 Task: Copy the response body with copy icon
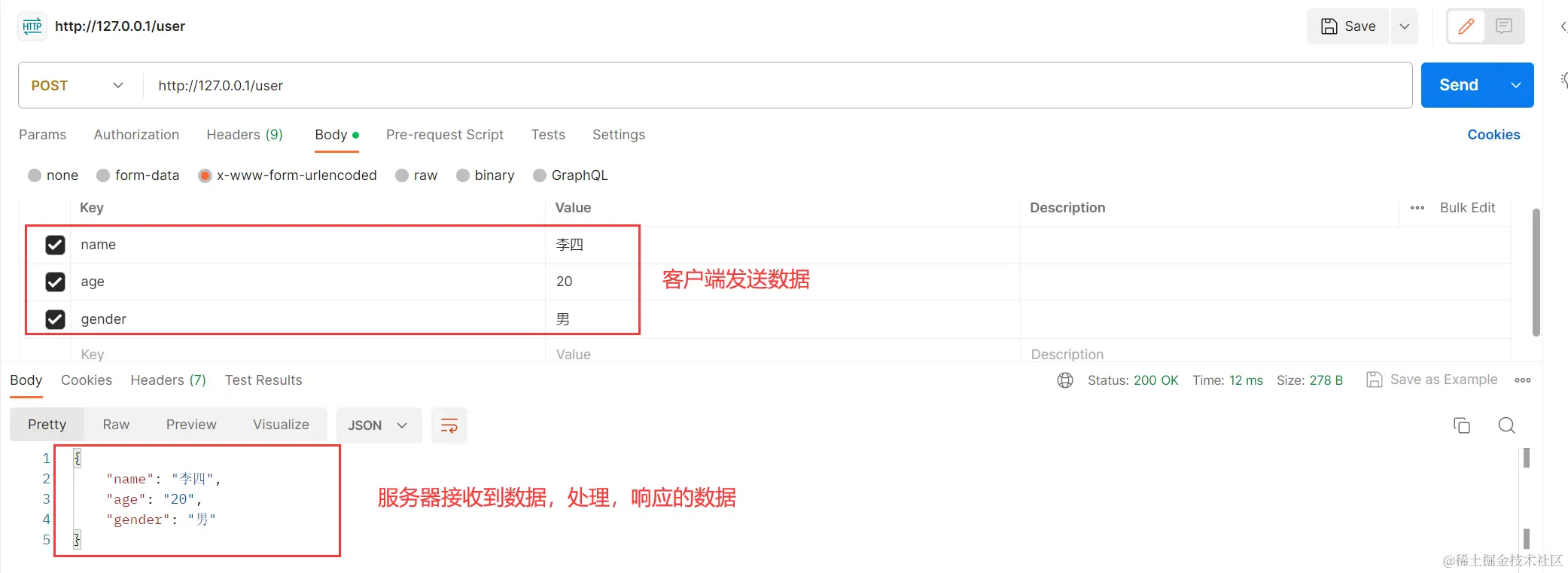point(1462,425)
